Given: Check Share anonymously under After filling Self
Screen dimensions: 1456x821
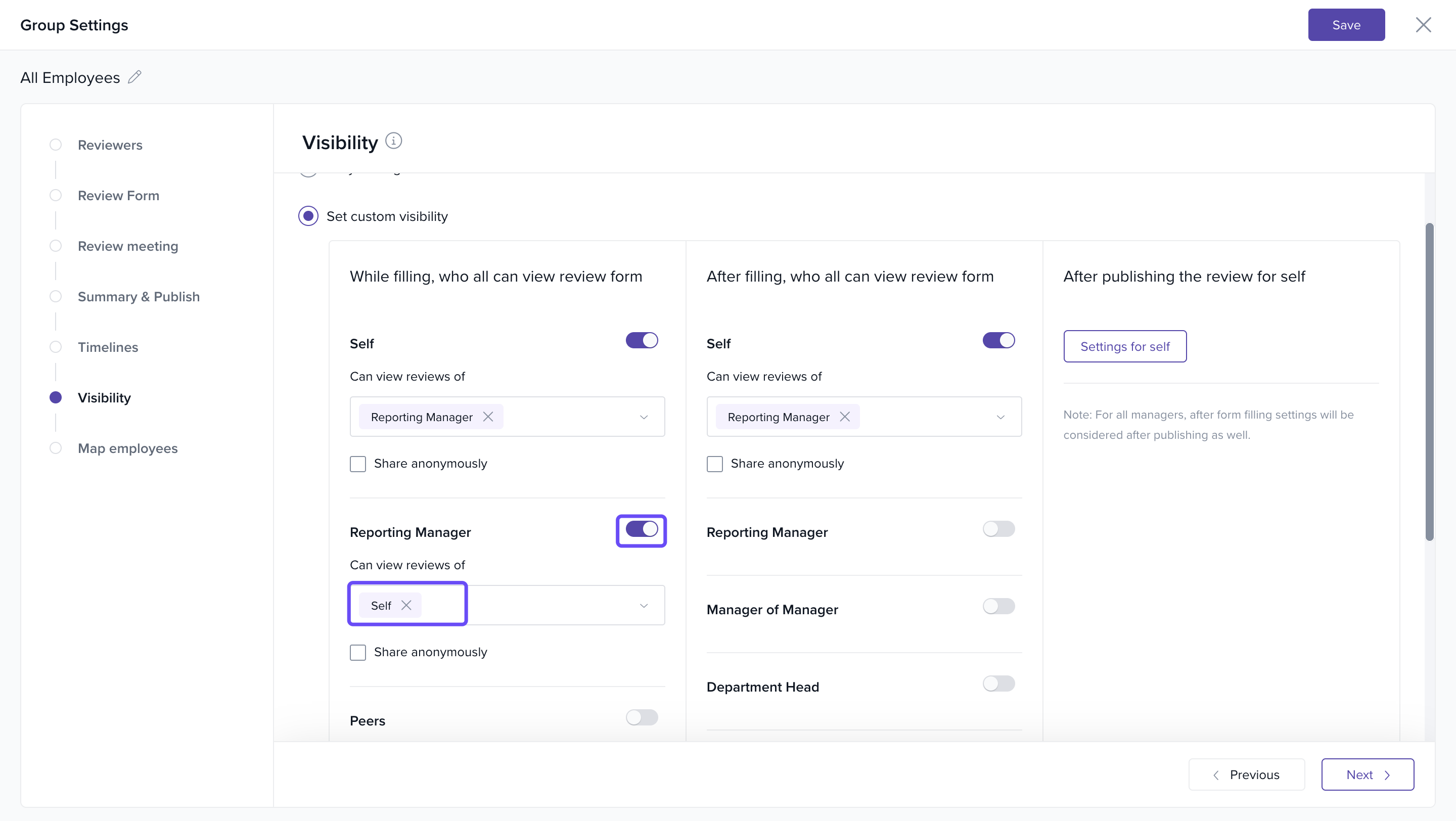Looking at the screenshot, I should tap(714, 464).
